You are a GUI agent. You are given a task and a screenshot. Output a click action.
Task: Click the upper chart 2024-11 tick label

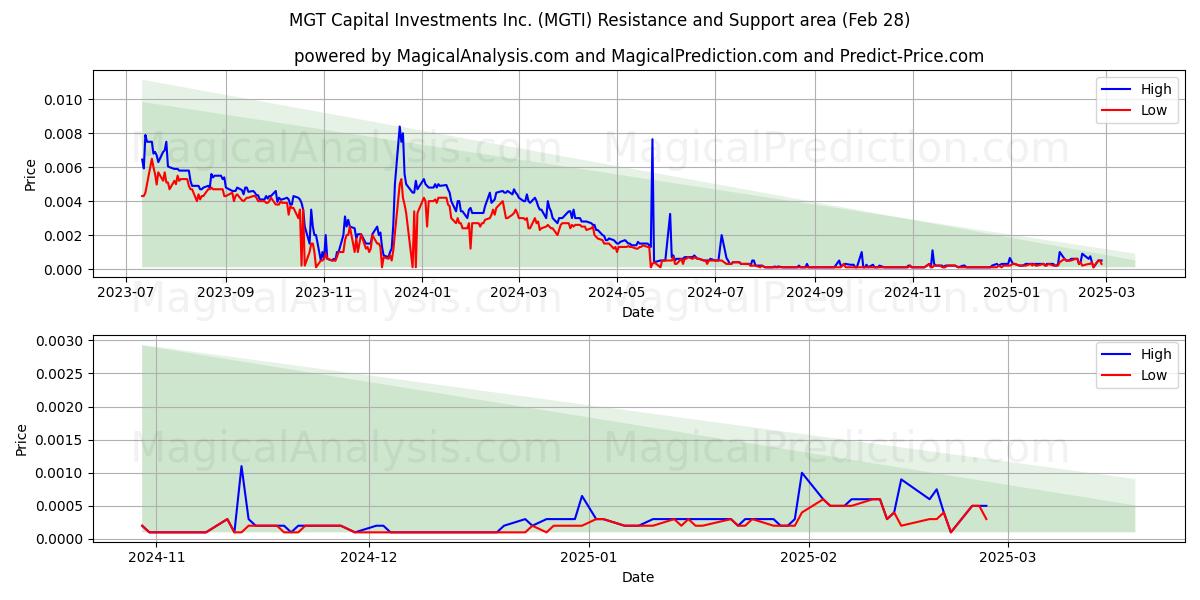[914, 292]
